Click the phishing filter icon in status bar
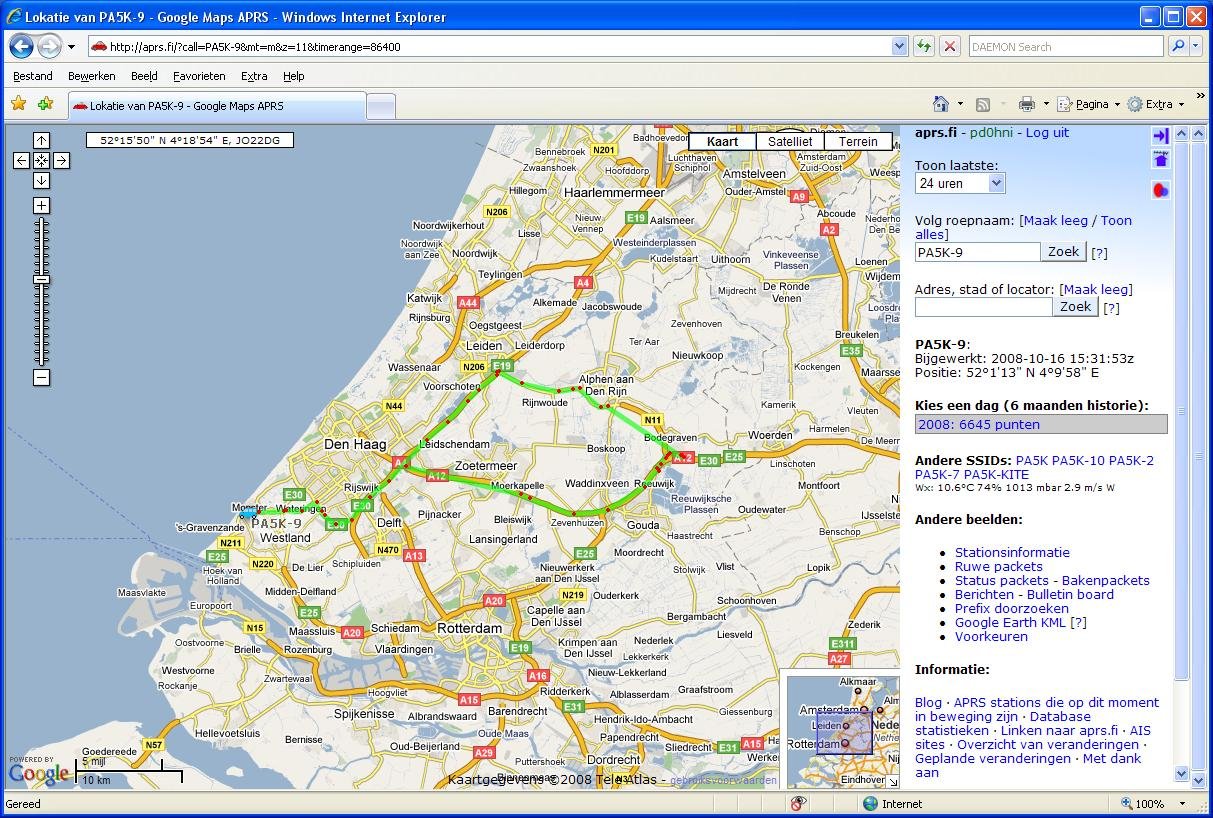1213x818 pixels. point(798,803)
